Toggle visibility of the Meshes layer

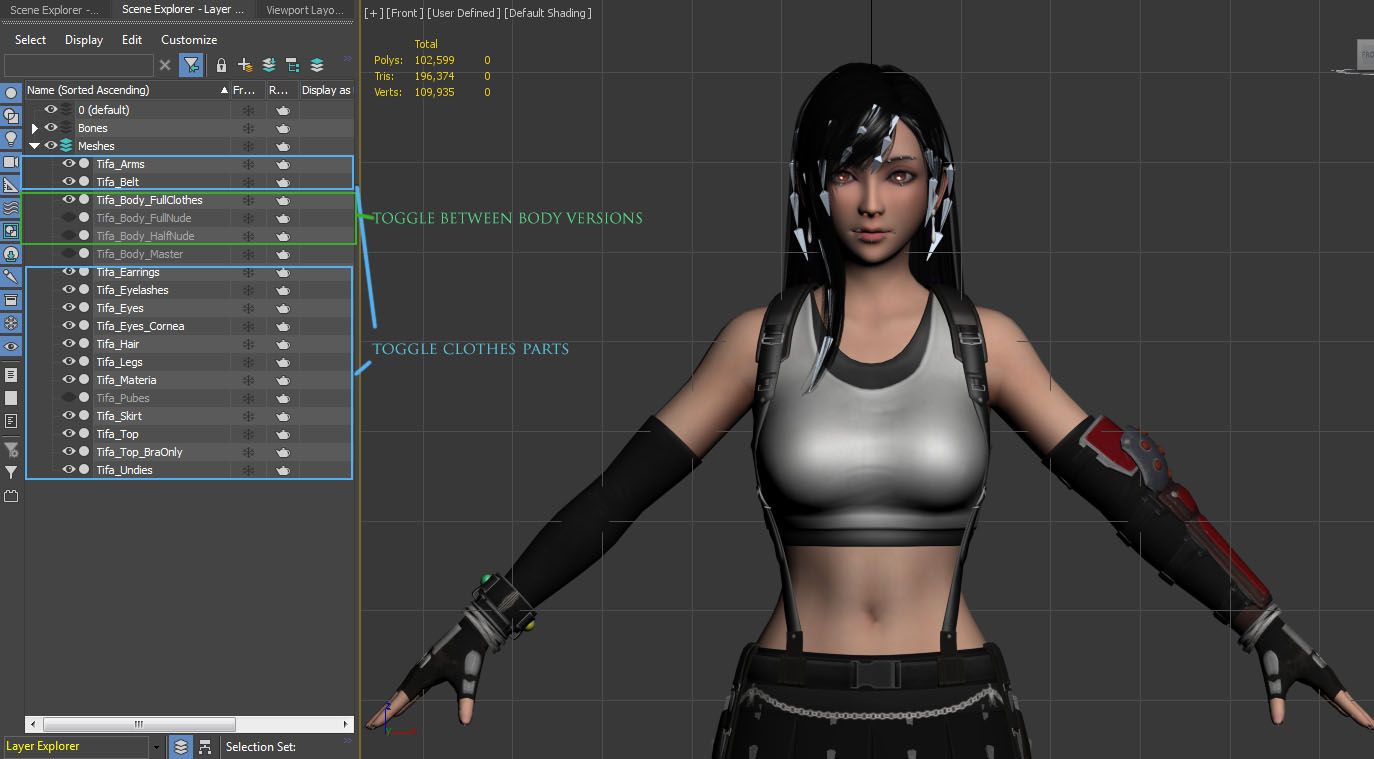tap(51, 146)
